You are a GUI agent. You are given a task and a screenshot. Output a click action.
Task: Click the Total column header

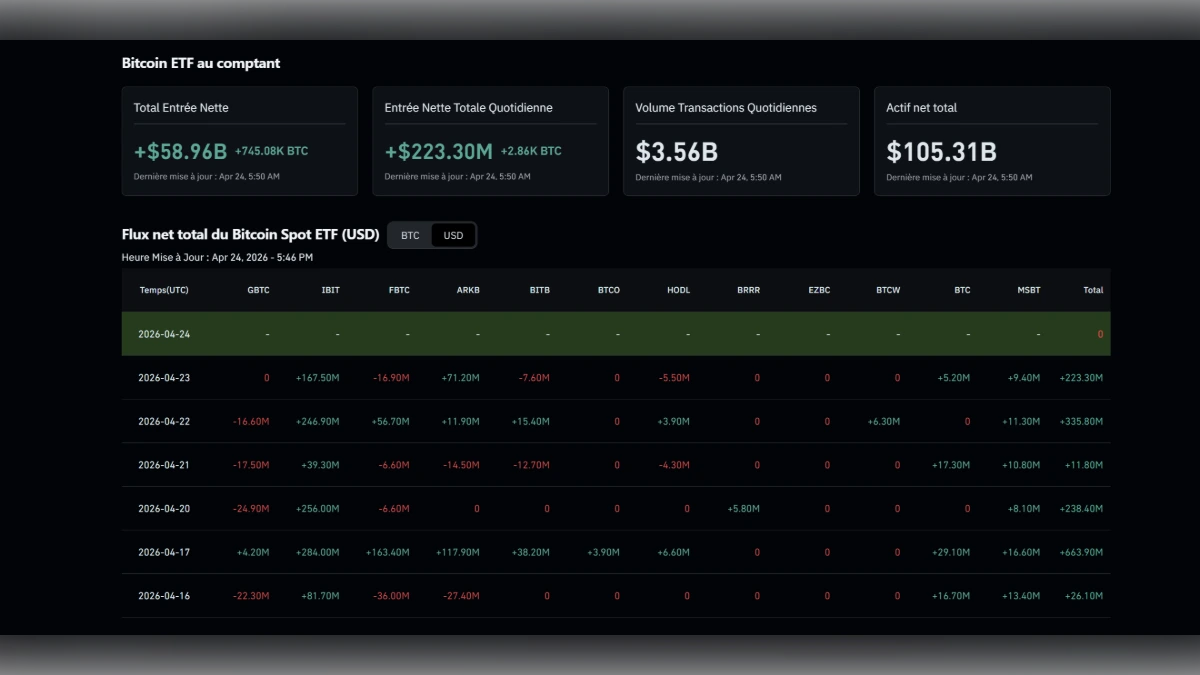pos(1091,289)
